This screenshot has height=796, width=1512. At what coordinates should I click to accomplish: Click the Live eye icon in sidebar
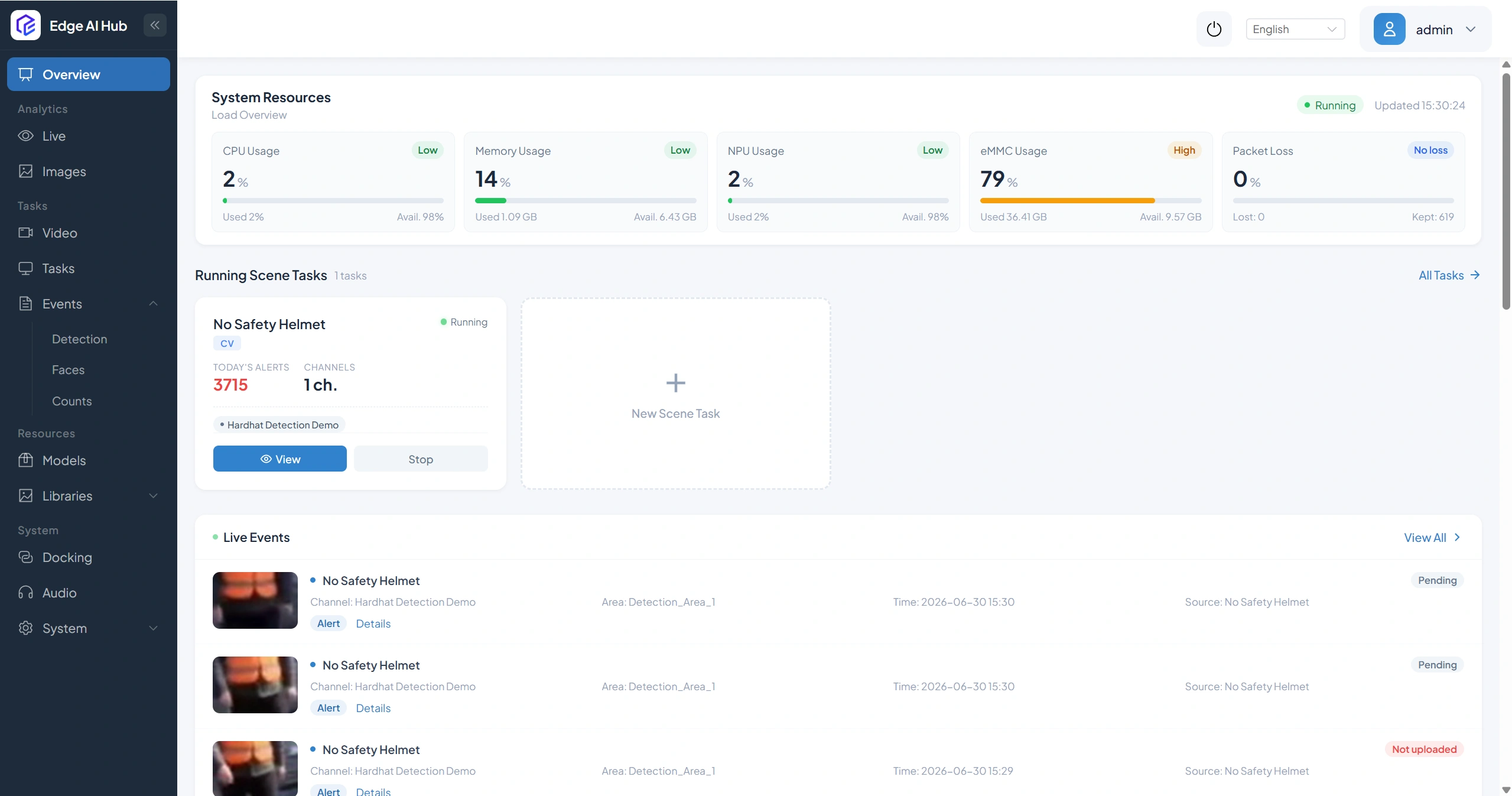(x=25, y=136)
